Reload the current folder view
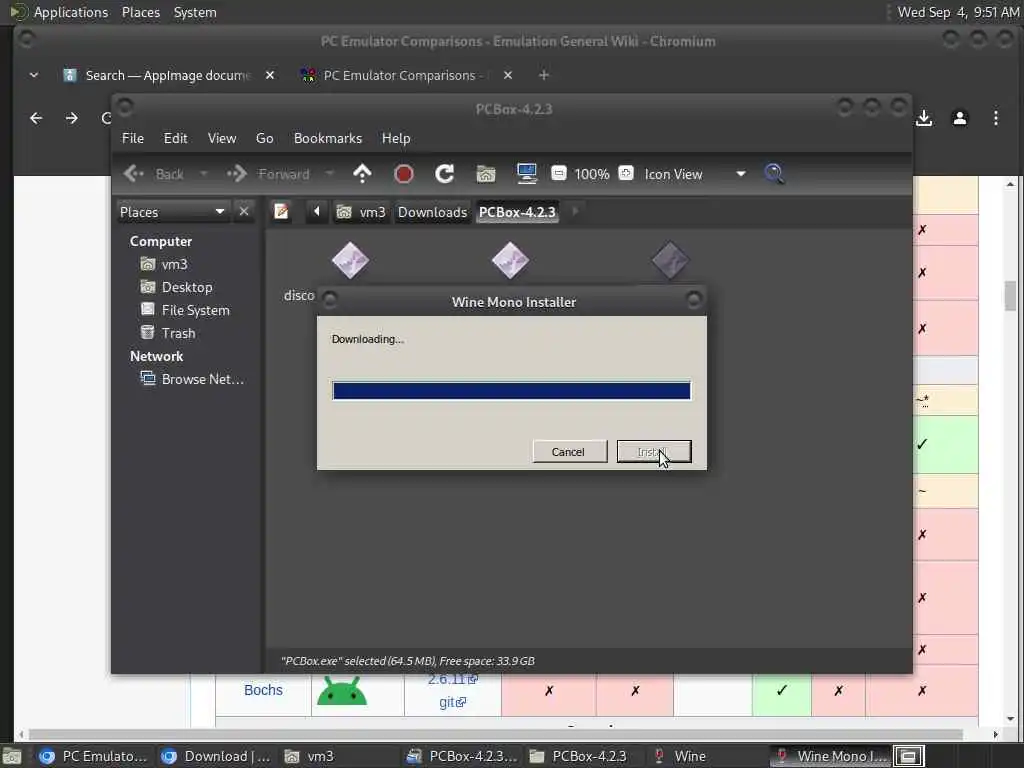The height and width of the screenshot is (768, 1024). coord(445,174)
